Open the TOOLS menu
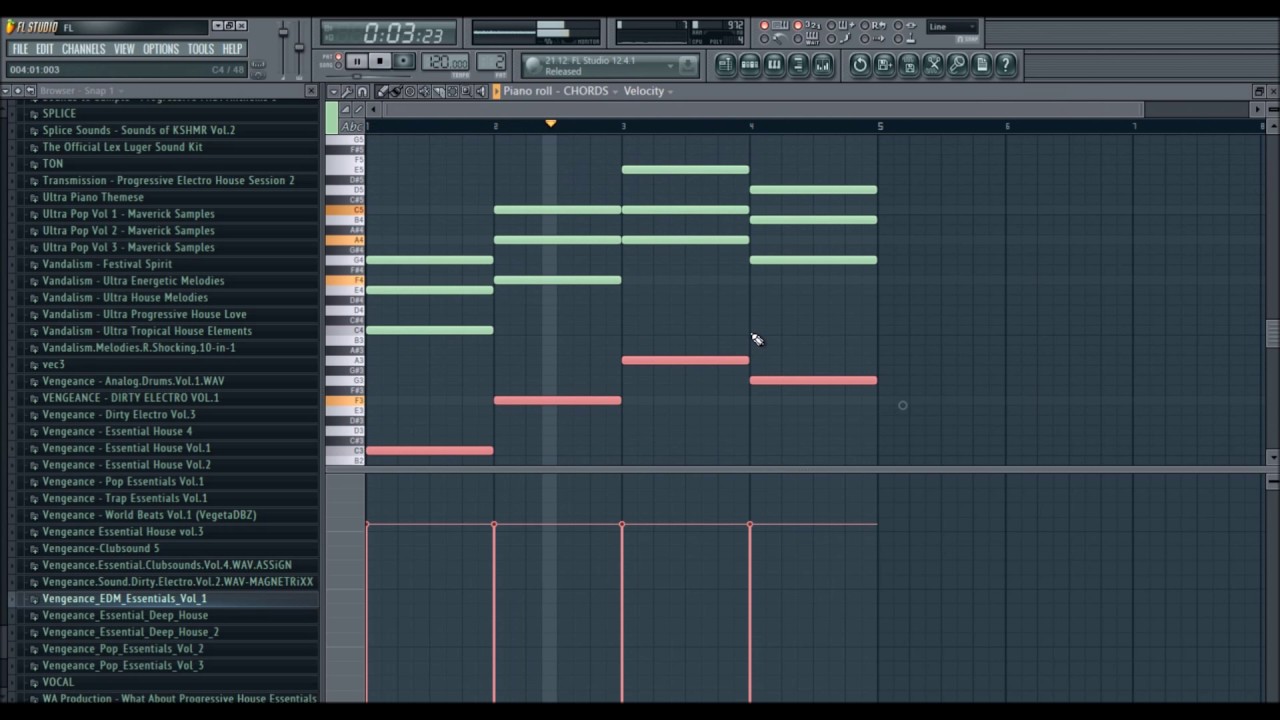The image size is (1280, 720). [x=201, y=49]
